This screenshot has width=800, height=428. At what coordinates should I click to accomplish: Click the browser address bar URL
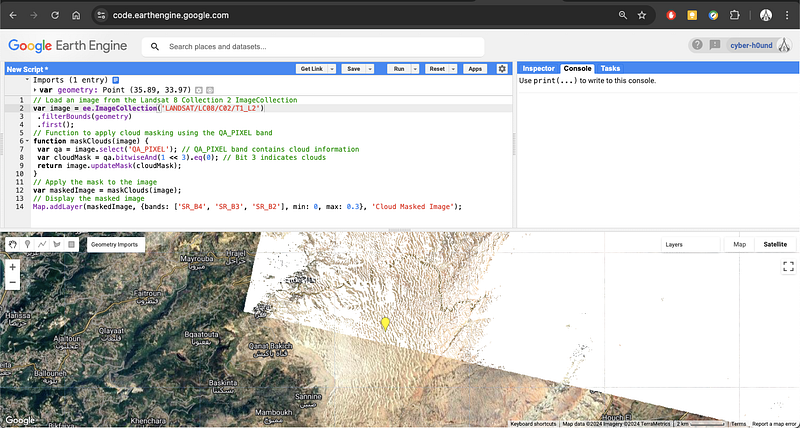point(171,15)
